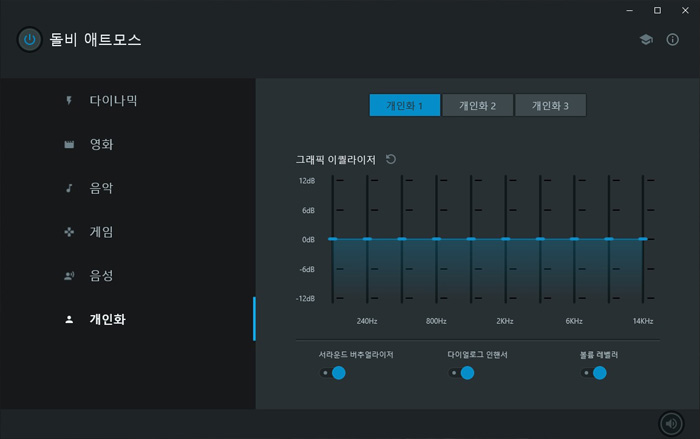The height and width of the screenshot is (439, 700).
Task: Click the 240Hz frequency label
Action: pos(367,321)
